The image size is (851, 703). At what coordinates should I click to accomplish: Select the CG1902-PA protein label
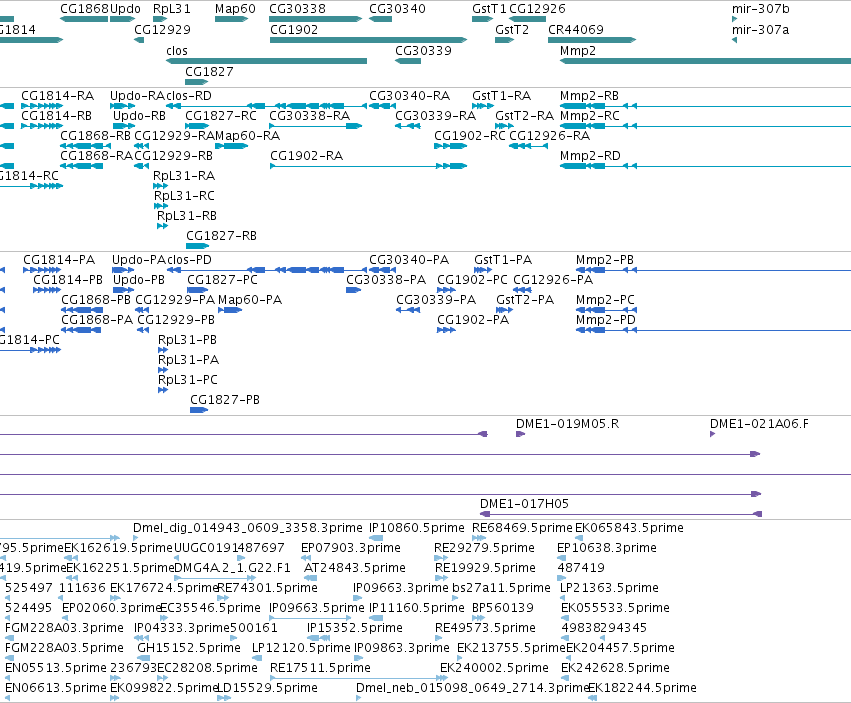coord(473,320)
